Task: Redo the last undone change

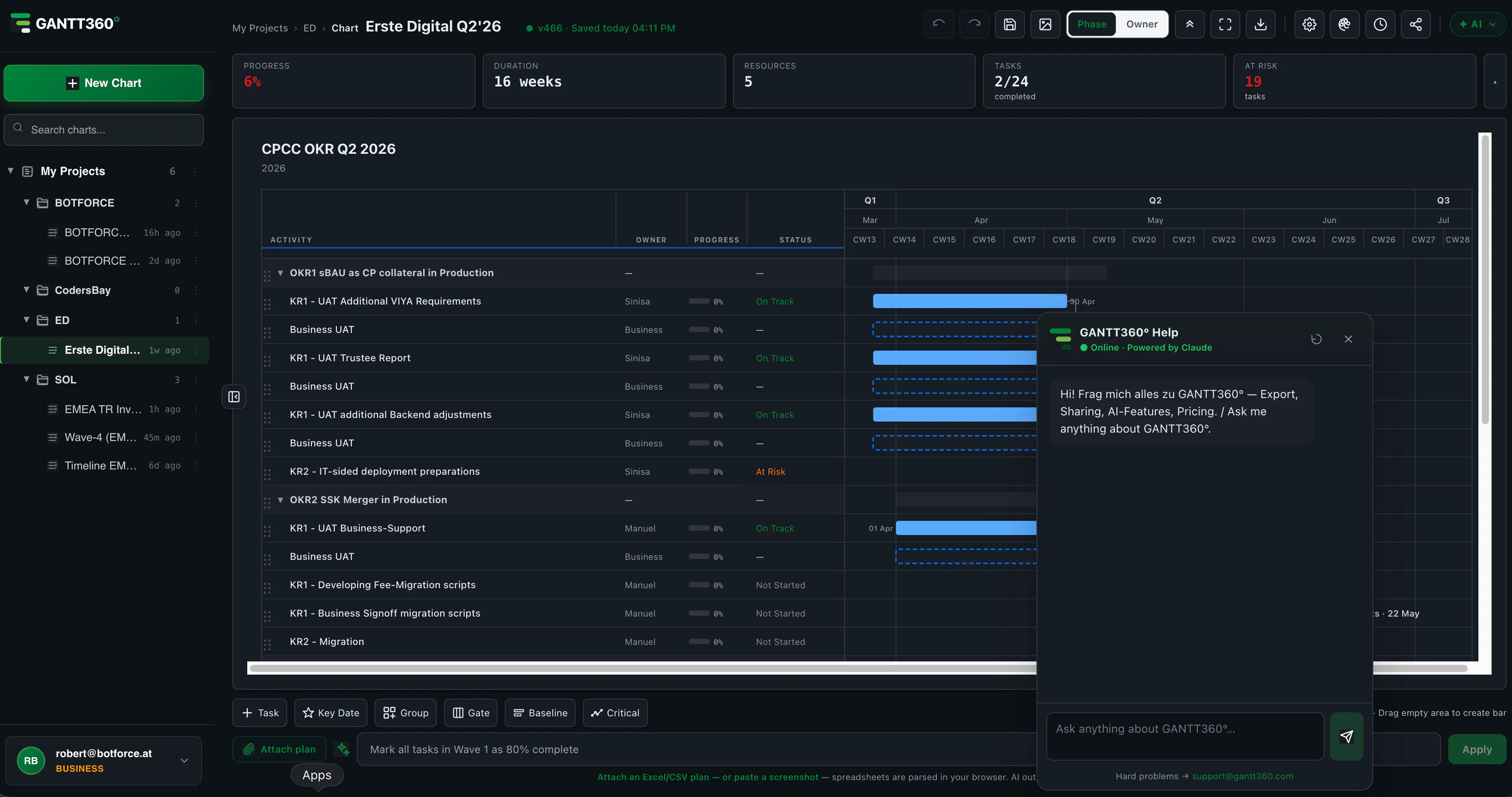Action: click(x=974, y=24)
